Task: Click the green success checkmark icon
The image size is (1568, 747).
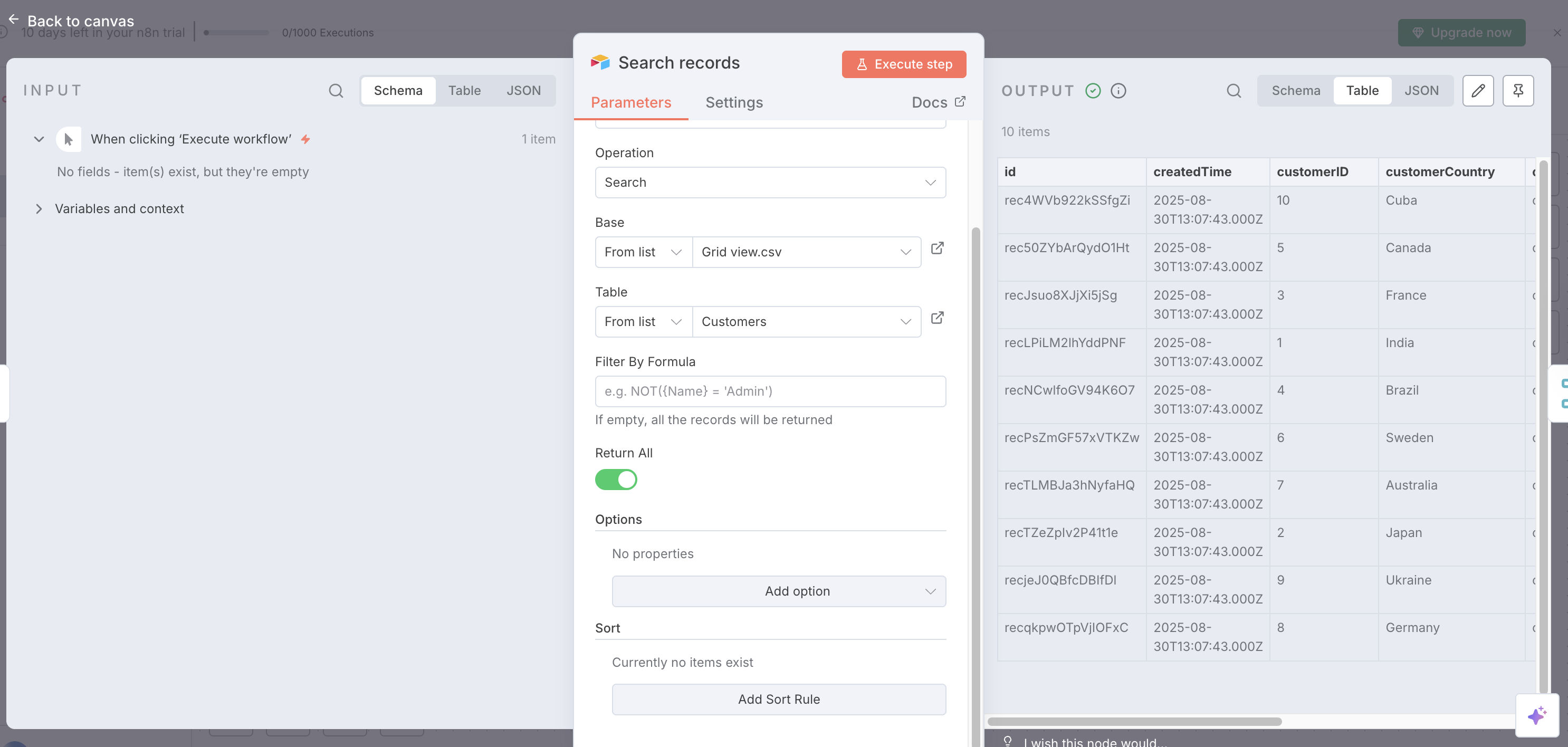Action: pos(1093,91)
